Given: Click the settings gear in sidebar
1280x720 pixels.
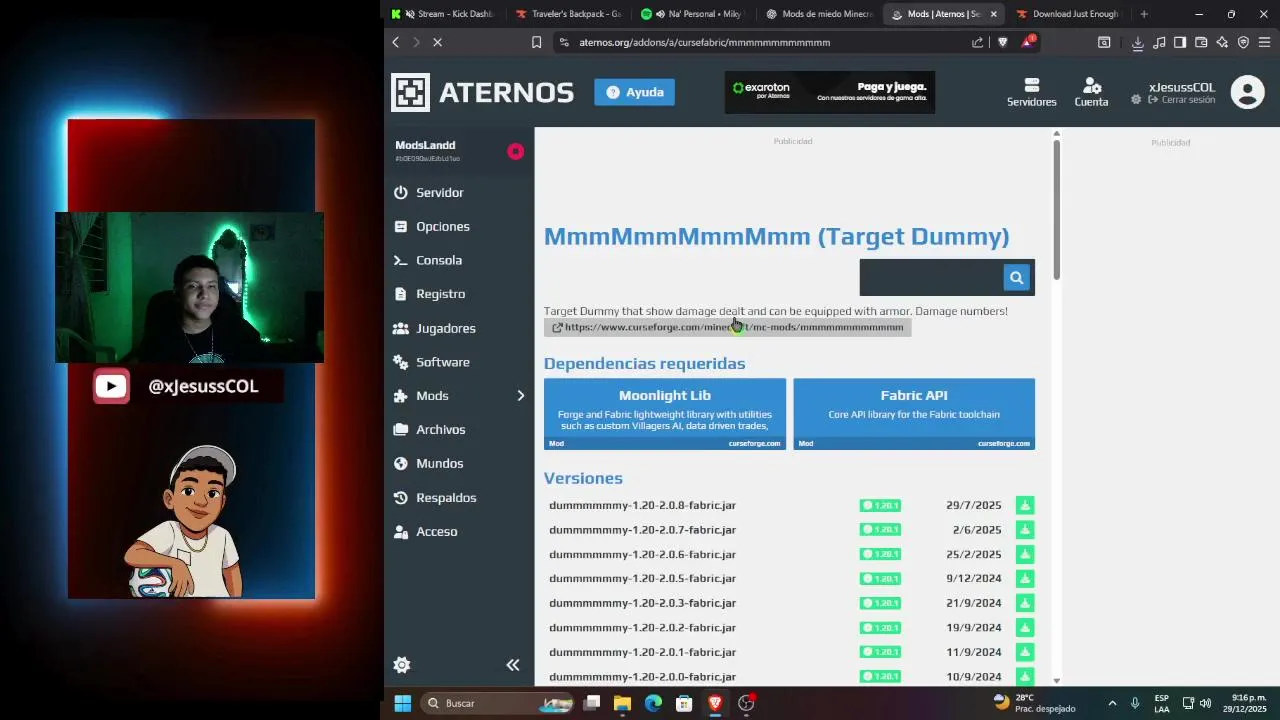Looking at the screenshot, I should pyautogui.click(x=402, y=665).
